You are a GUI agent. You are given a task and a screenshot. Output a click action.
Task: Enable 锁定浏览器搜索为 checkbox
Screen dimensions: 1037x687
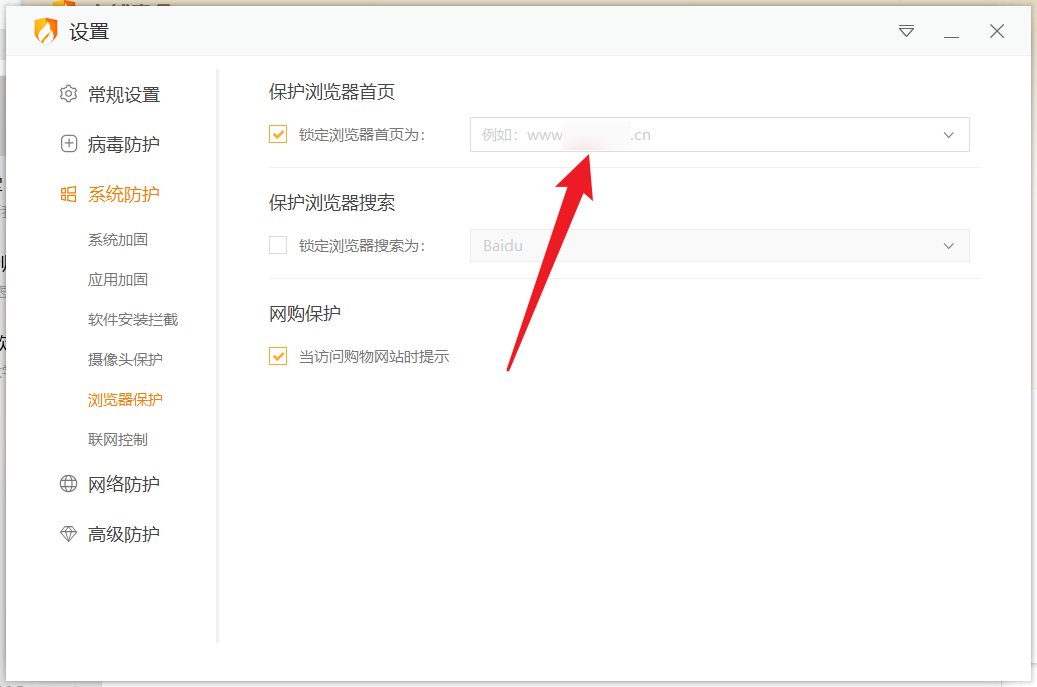(x=277, y=245)
